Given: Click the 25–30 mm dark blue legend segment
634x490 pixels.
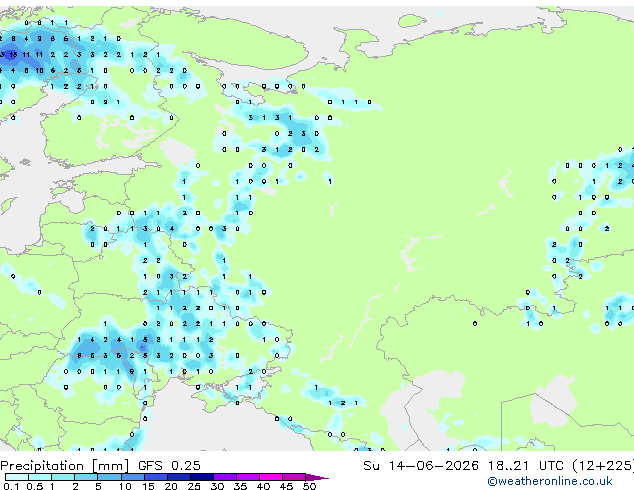Looking at the screenshot, I should pyautogui.click(x=202, y=477).
